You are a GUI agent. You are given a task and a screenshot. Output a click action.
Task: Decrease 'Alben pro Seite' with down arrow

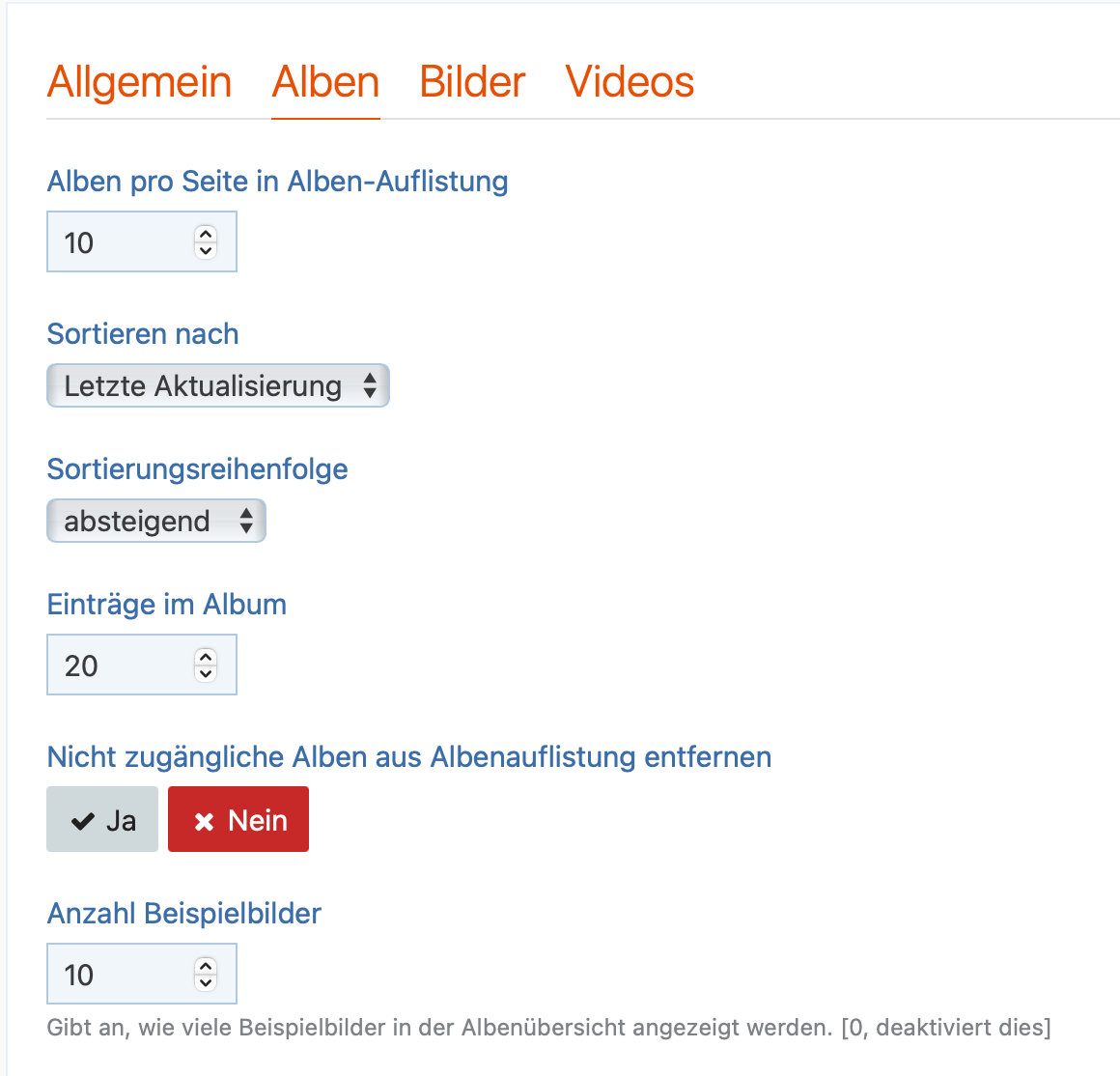tap(206, 250)
